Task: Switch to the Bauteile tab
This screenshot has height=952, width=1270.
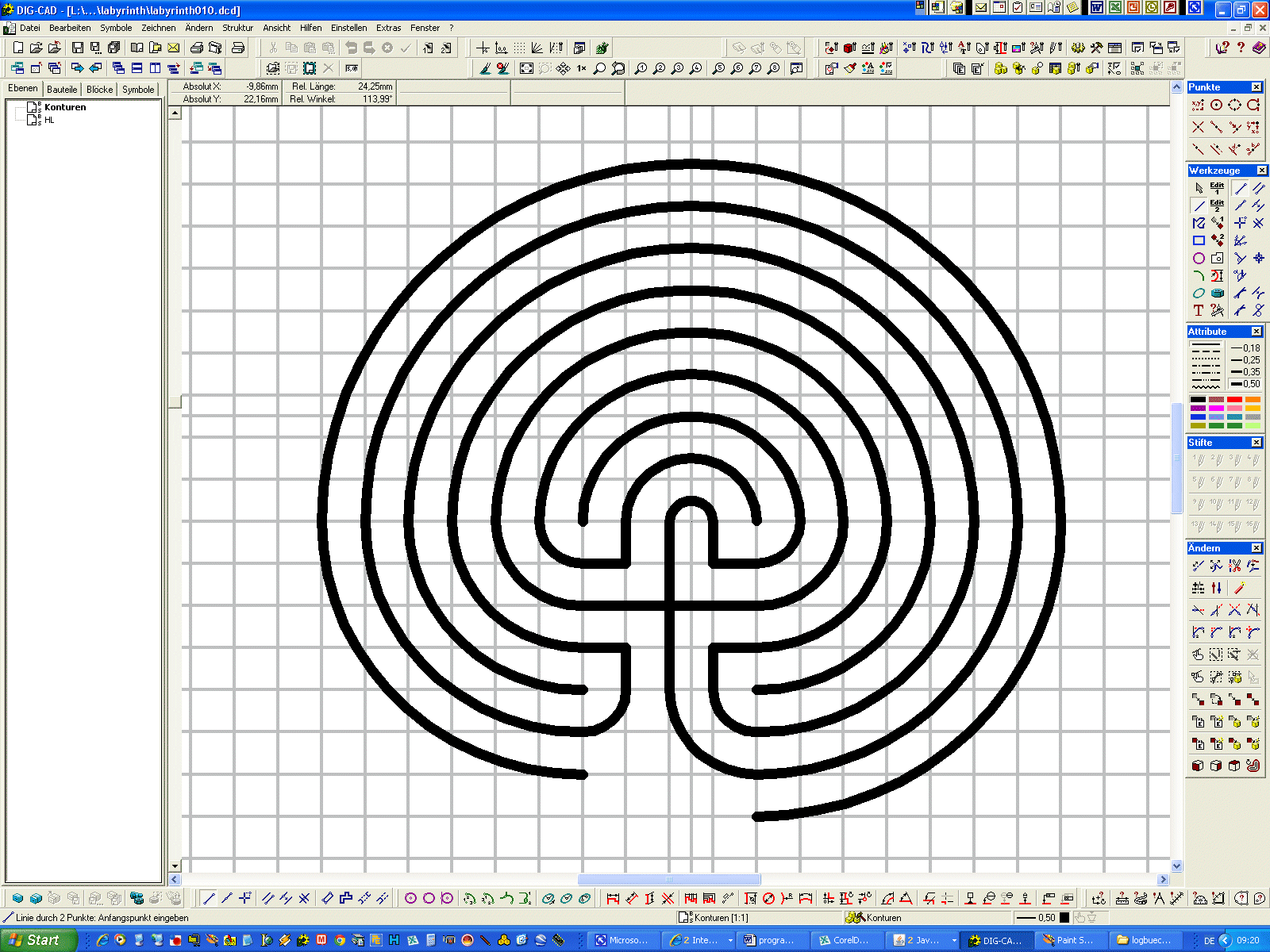Action: tap(62, 90)
